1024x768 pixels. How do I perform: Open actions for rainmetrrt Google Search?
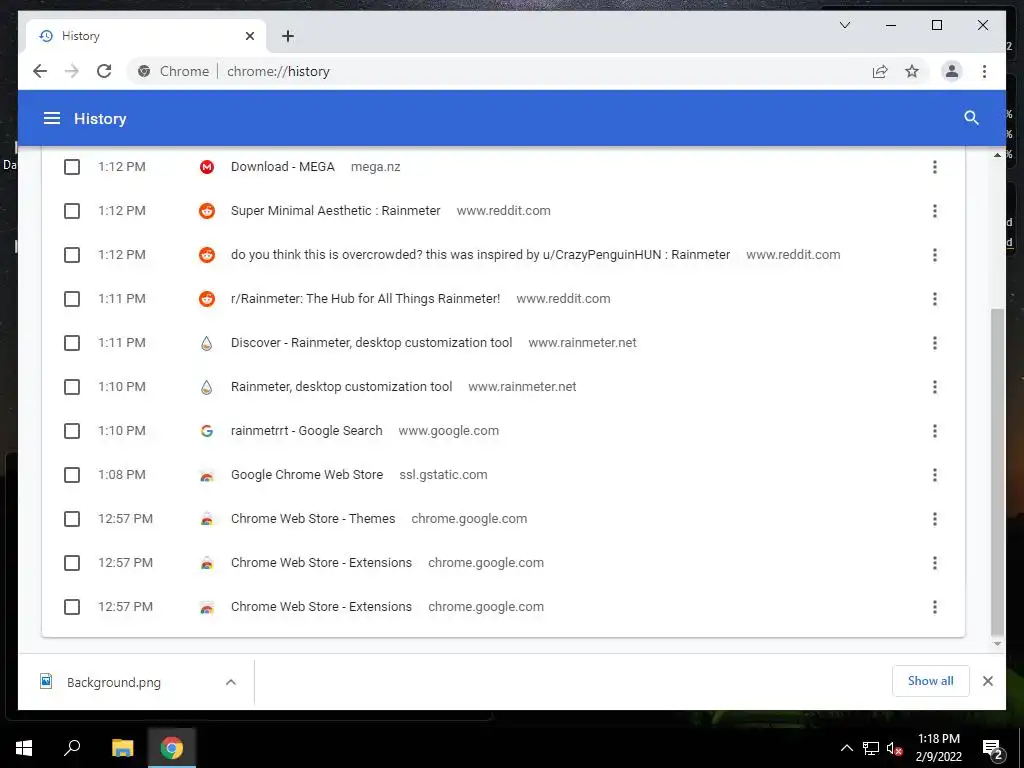tap(935, 430)
